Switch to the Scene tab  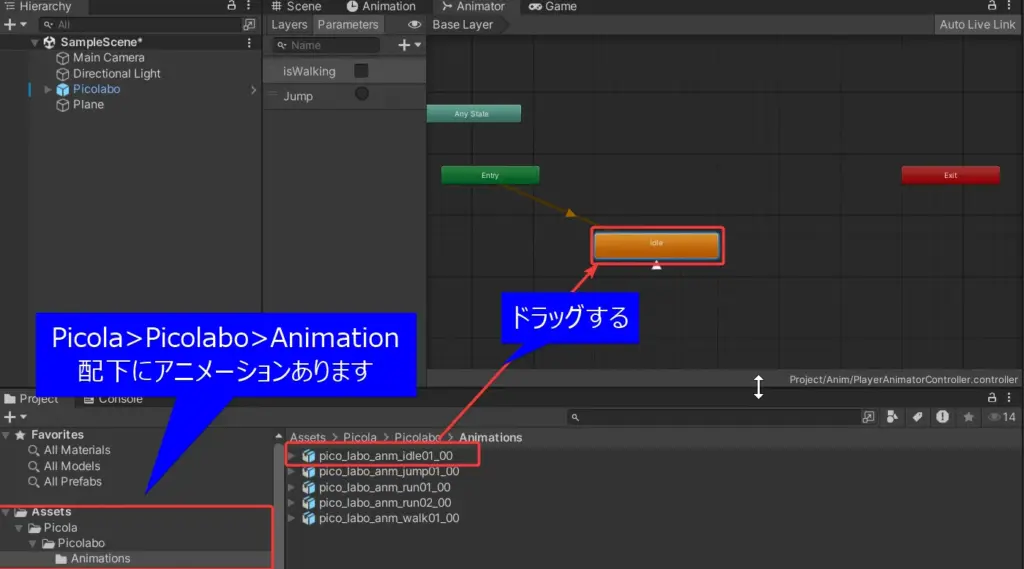(296, 7)
